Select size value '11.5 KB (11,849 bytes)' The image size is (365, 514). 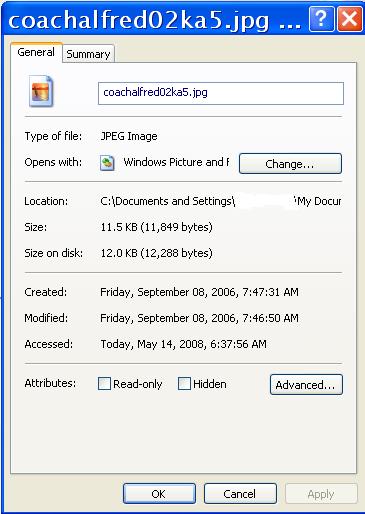click(x=156, y=227)
